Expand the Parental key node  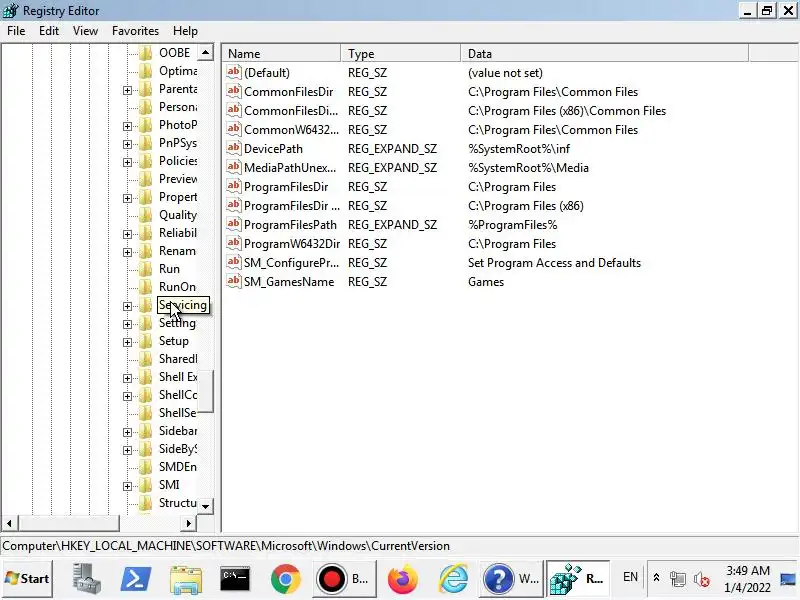tap(128, 90)
